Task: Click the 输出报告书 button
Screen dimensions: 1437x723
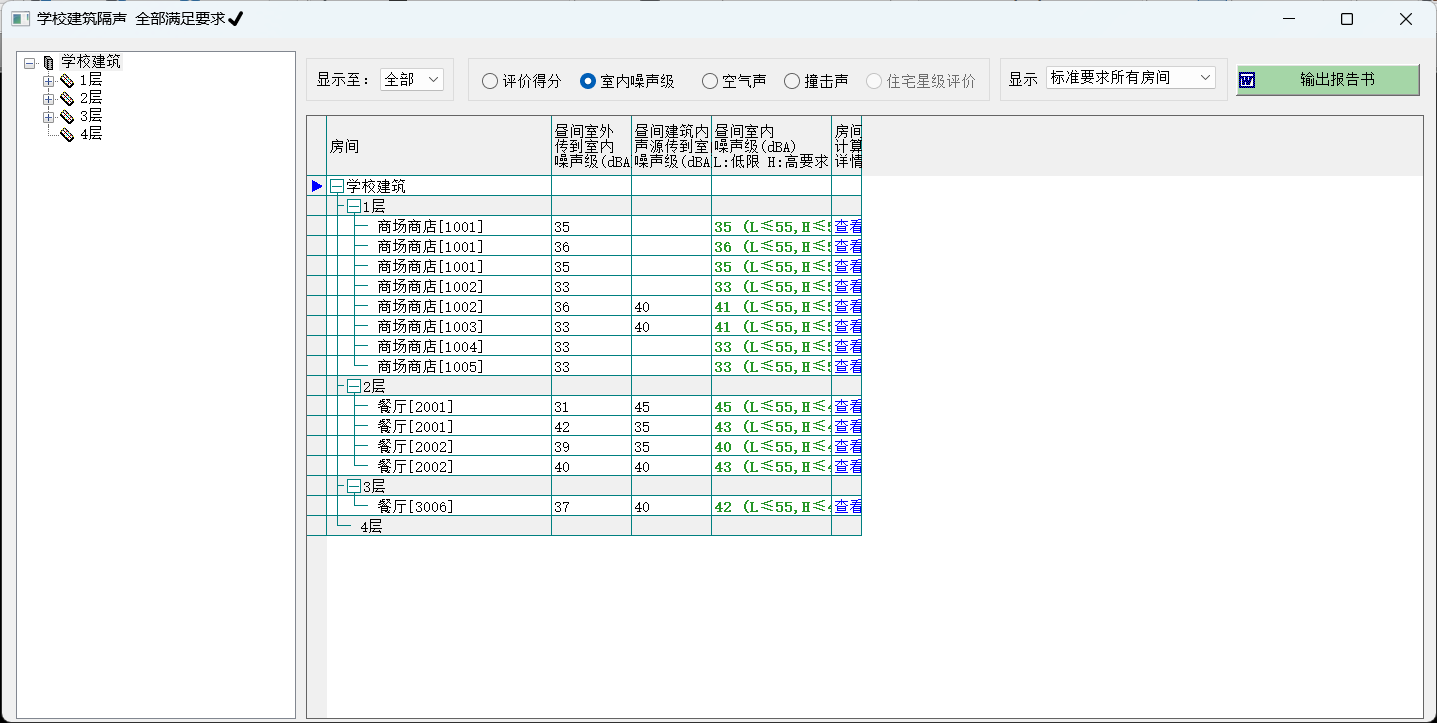Action: pyautogui.click(x=1327, y=80)
